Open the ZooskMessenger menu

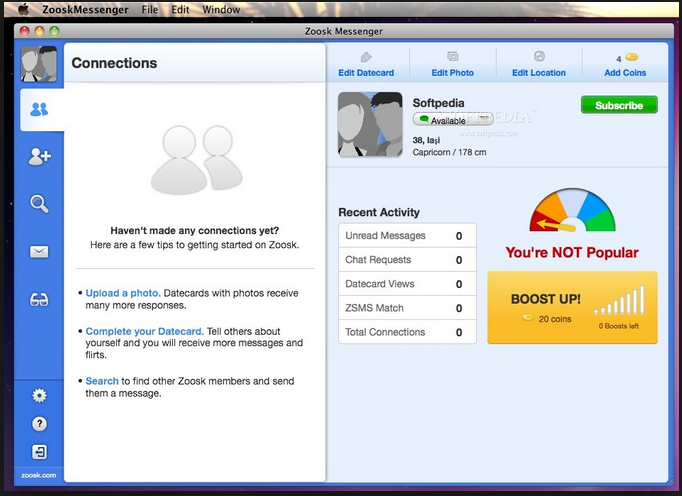pos(85,10)
